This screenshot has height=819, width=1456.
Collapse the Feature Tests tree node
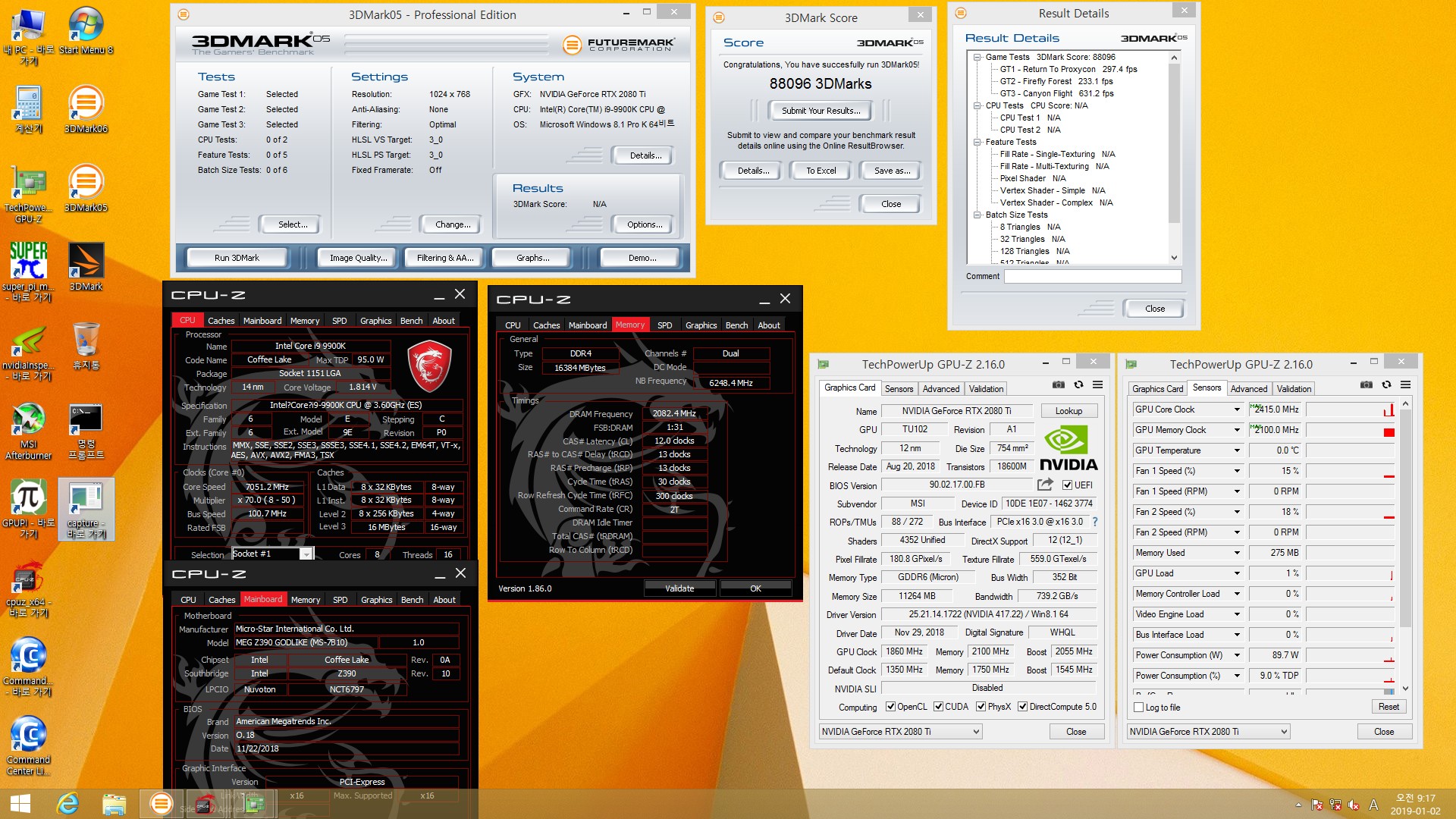[977, 142]
